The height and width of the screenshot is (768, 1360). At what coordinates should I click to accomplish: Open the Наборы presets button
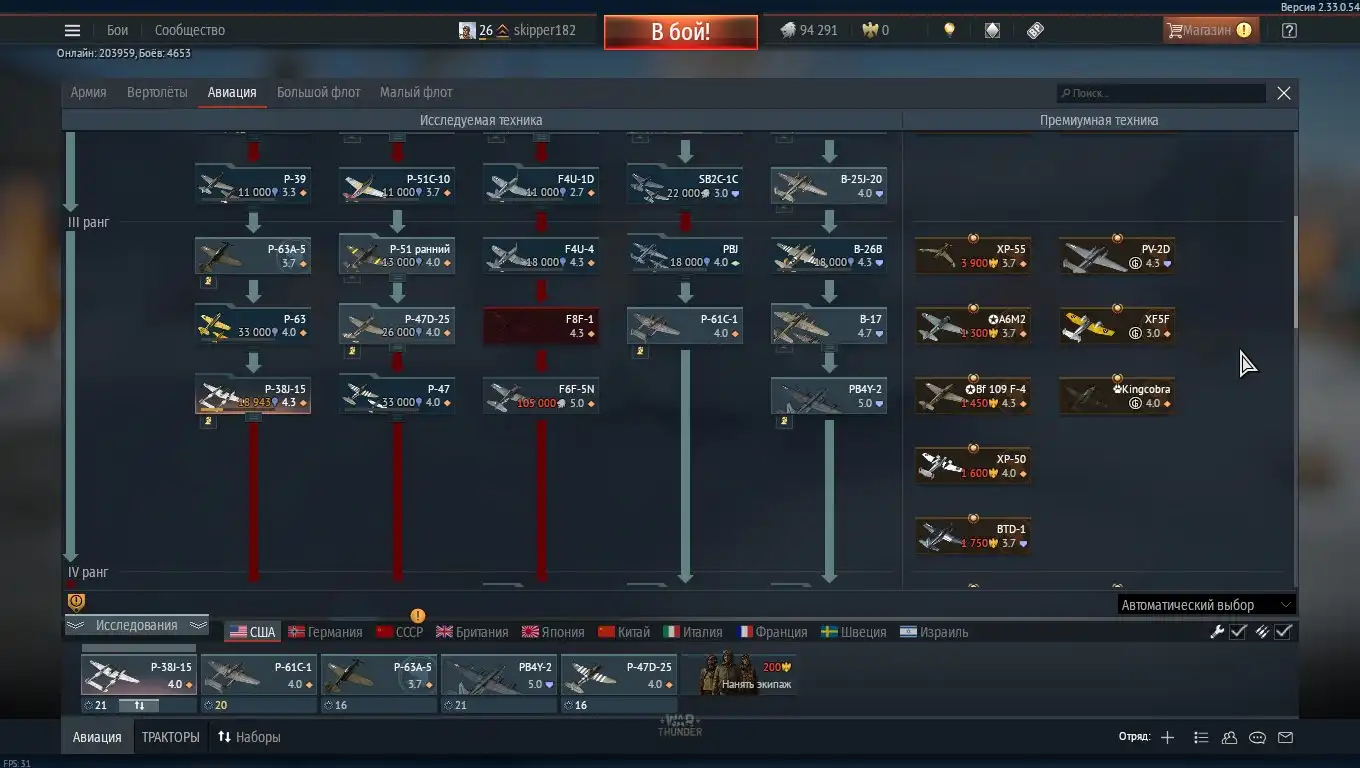(x=249, y=737)
